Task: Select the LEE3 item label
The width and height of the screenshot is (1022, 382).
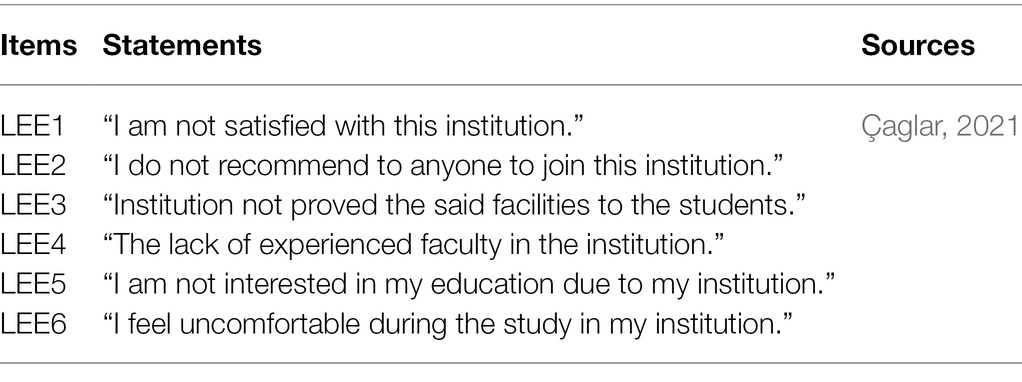Action: coord(33,206)
